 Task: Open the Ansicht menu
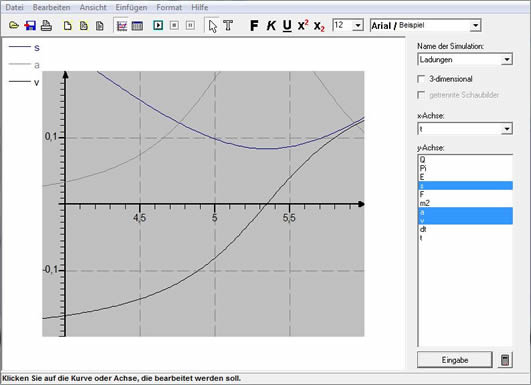pos(93,7)
